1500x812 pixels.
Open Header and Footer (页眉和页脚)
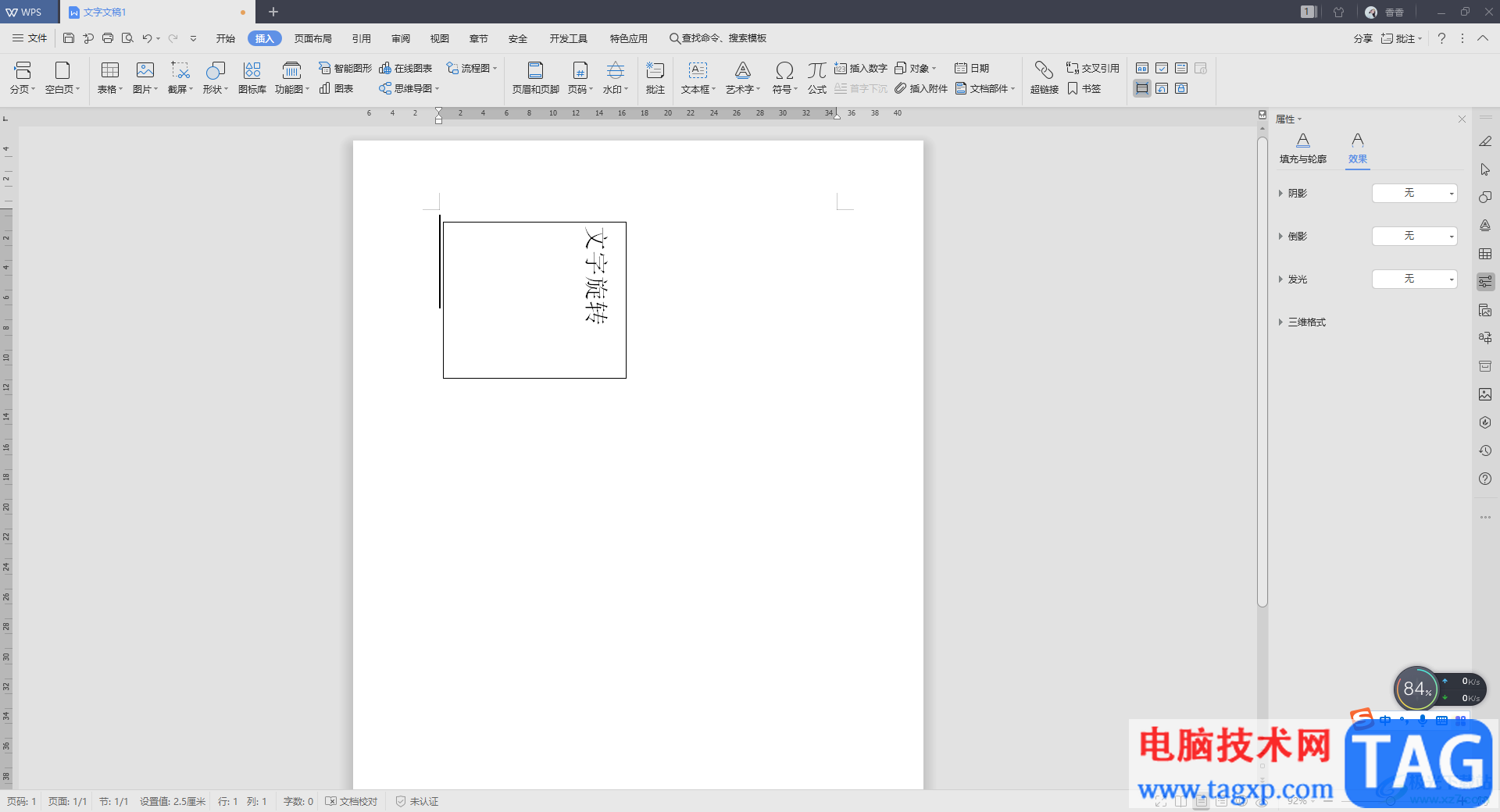535,78
